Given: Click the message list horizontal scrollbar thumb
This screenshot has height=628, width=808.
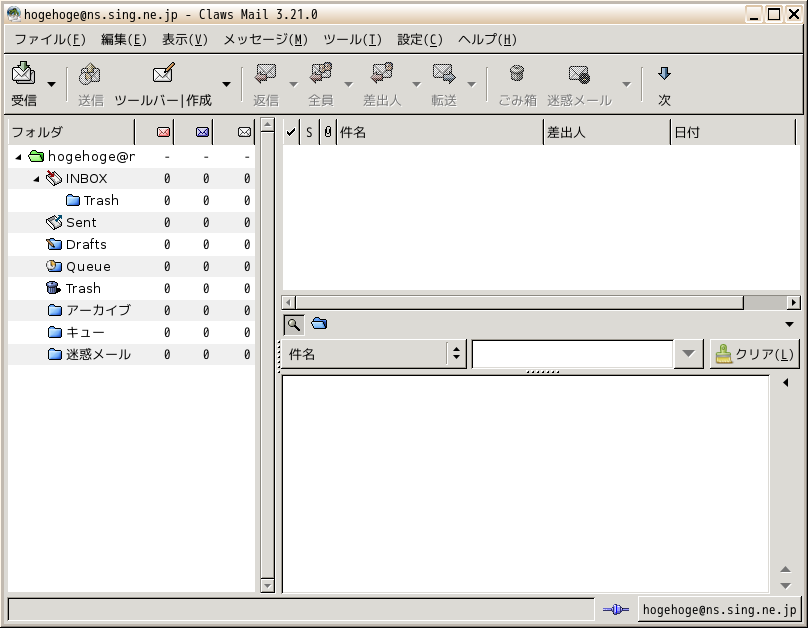Looking at the screenshot, I should pos(519,302).
